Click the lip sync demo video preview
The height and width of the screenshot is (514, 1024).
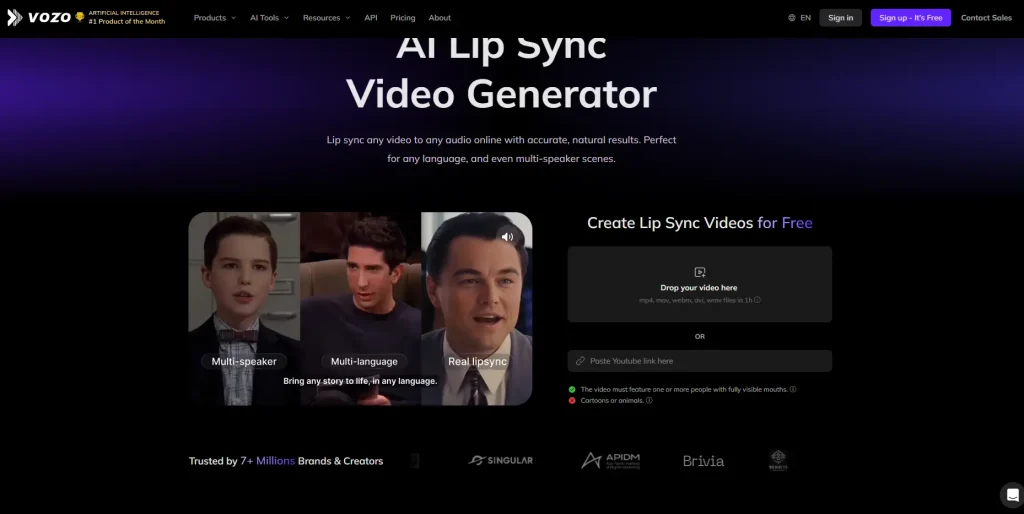click(360, 308)
